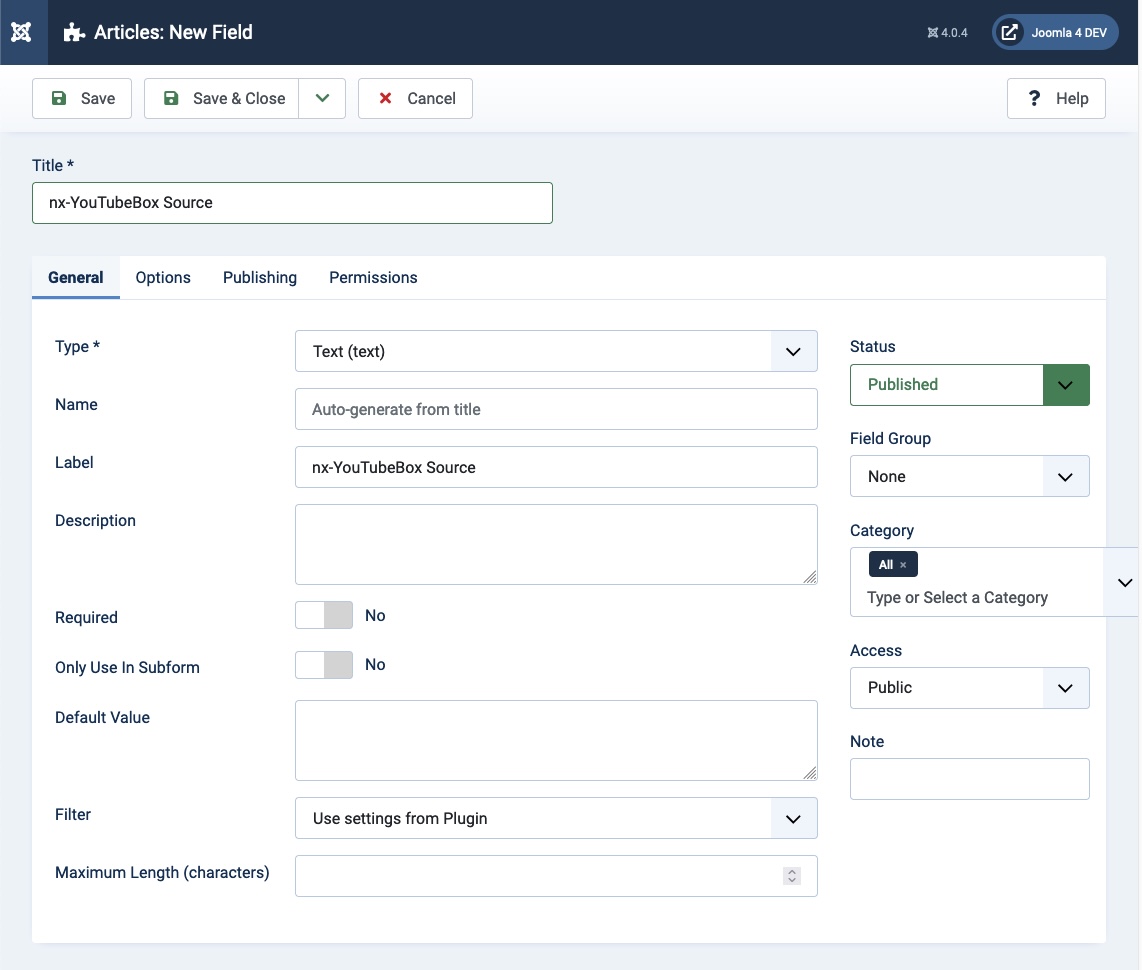Click the Title input field
Screen dimensions: 1142x970
point(292,203)
